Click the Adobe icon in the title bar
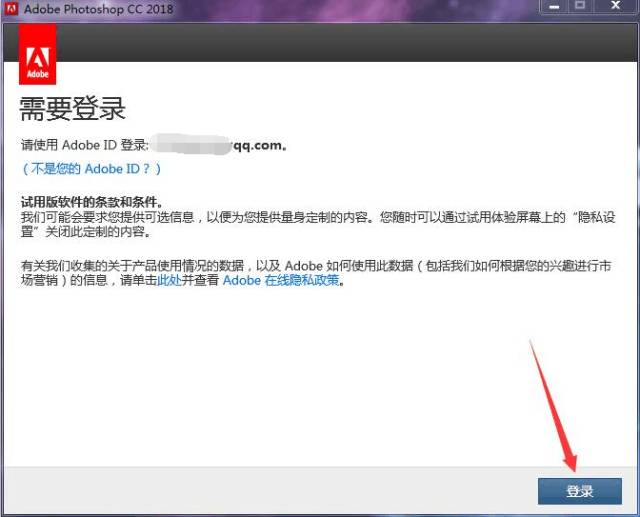The image size is (640, 517). 11,8
